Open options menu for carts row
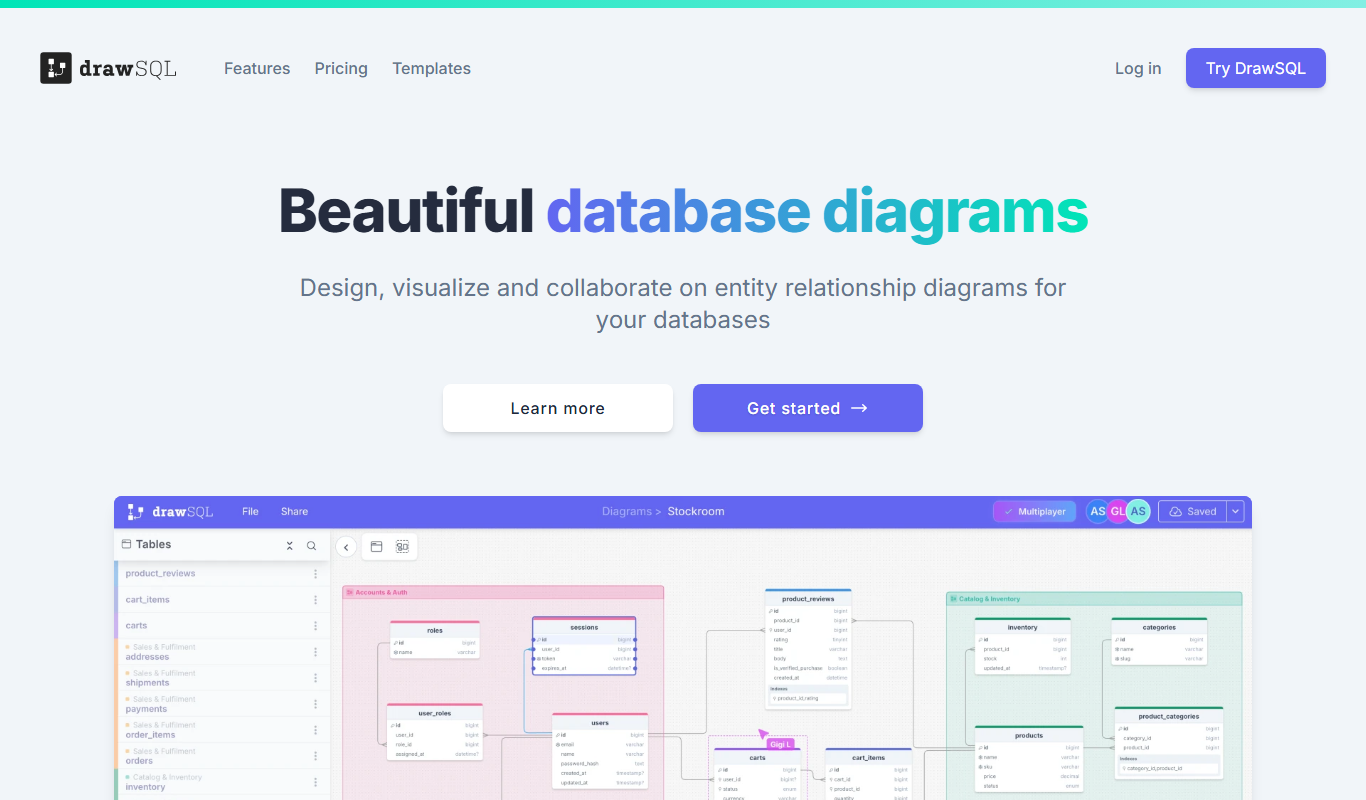This screenshot has width=1366, height=800. [x=316, y=626]
